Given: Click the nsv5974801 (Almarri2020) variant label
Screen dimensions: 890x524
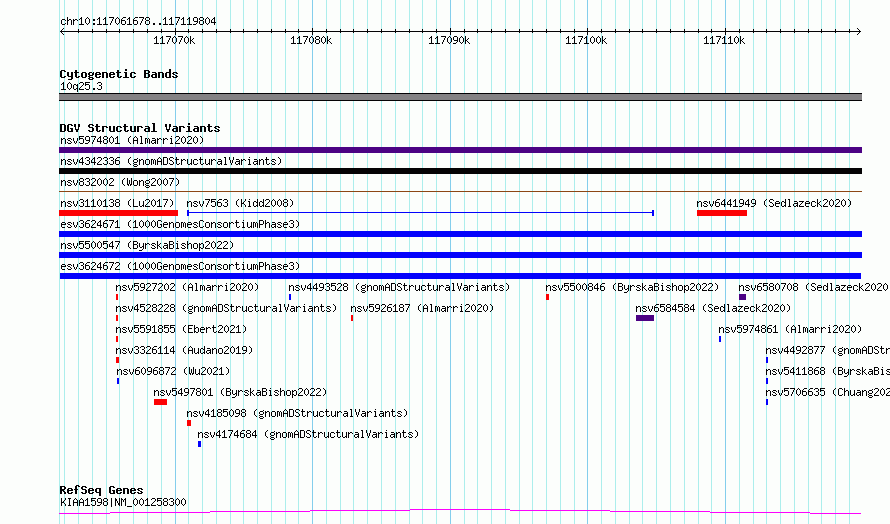Looking at the screenshot, I should 132,140.
